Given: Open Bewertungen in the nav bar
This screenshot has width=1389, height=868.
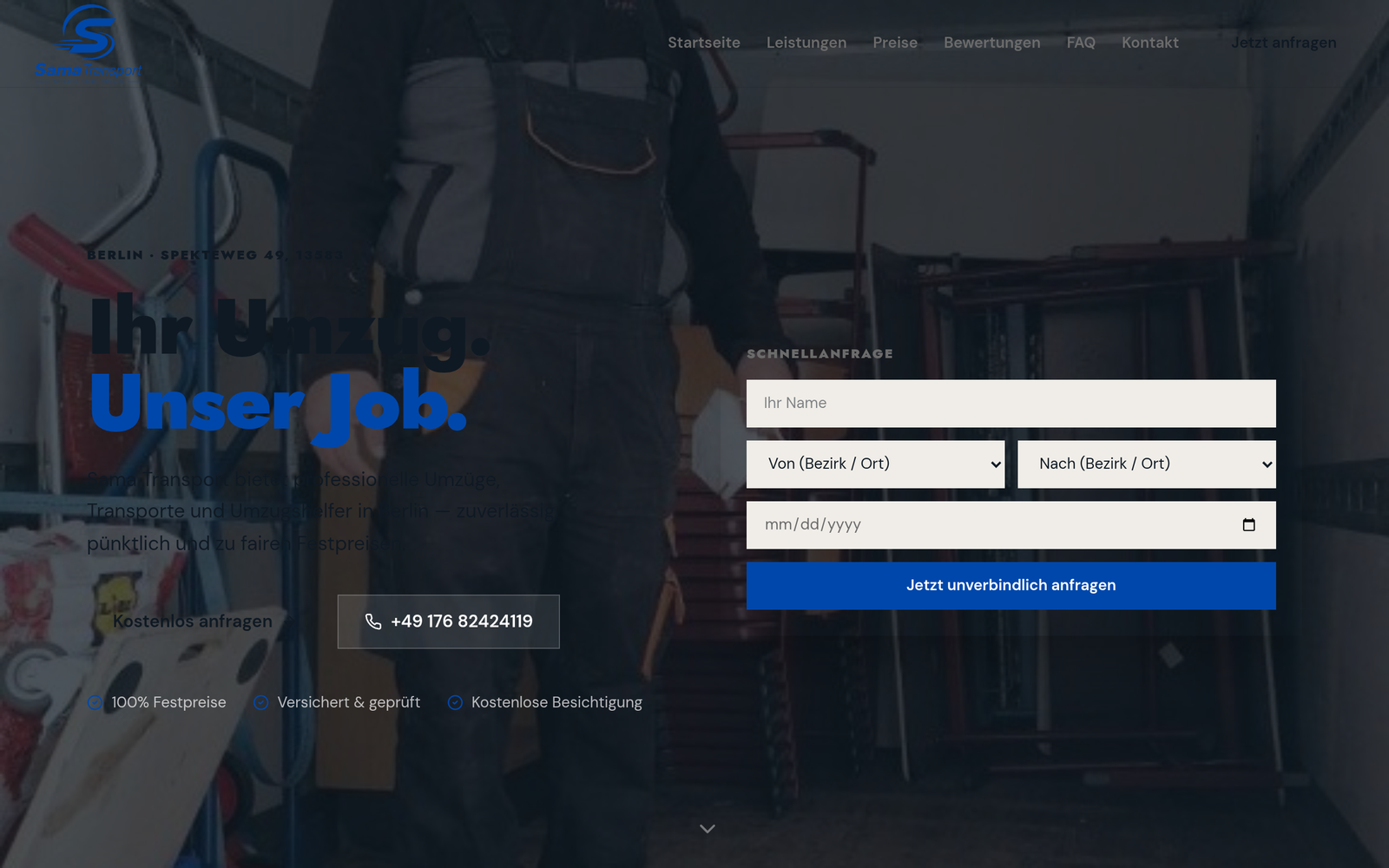Looking at the screenshot, I should 992,43.
